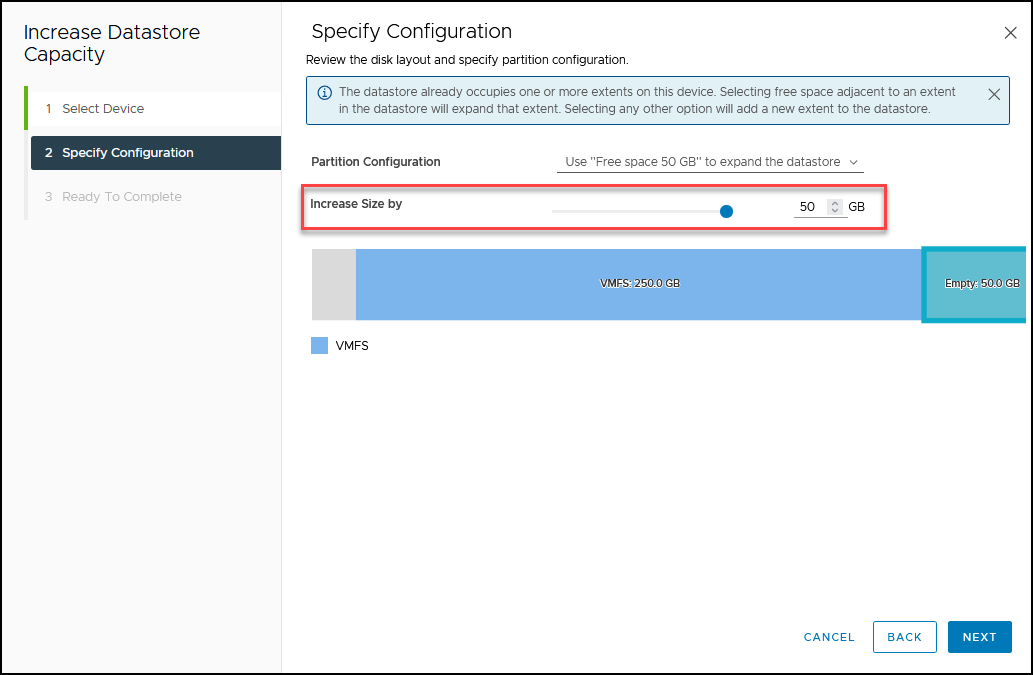
Task: Go back to the previous step
Action: tap(905, 637)
